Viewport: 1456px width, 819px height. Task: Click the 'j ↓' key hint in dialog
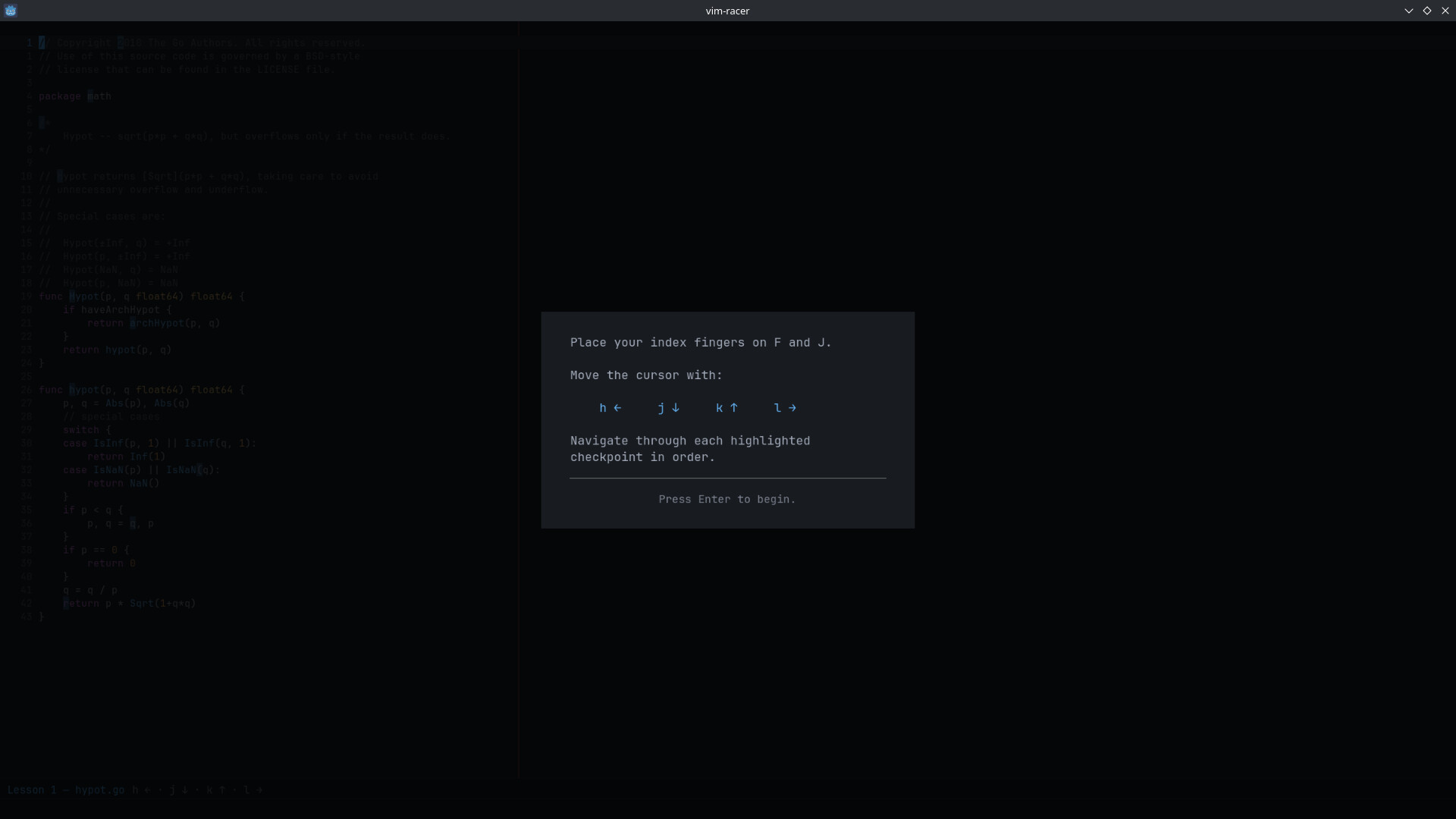(x=669, y=408)
